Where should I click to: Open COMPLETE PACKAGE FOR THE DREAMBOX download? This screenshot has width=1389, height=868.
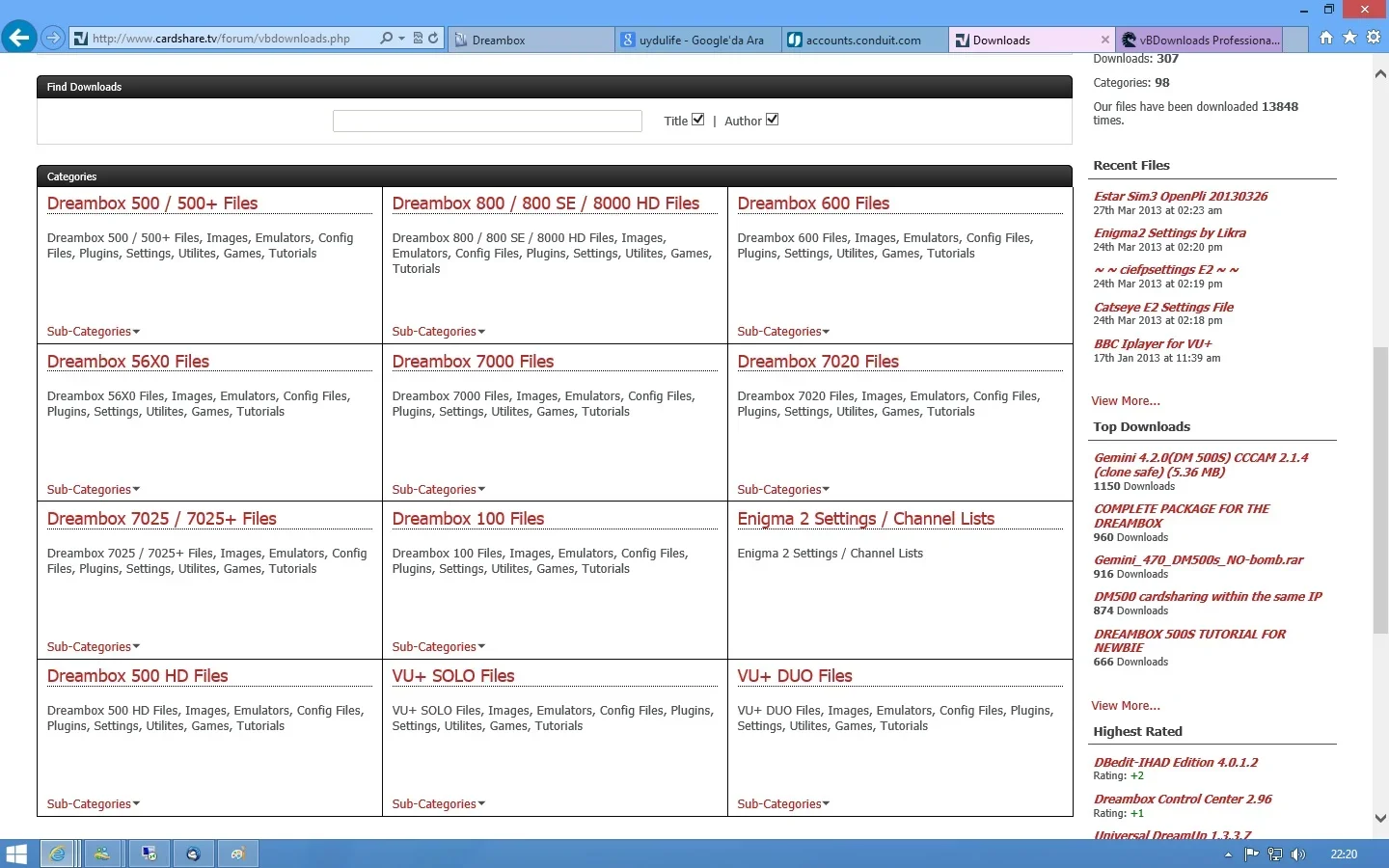point(1182,516)
